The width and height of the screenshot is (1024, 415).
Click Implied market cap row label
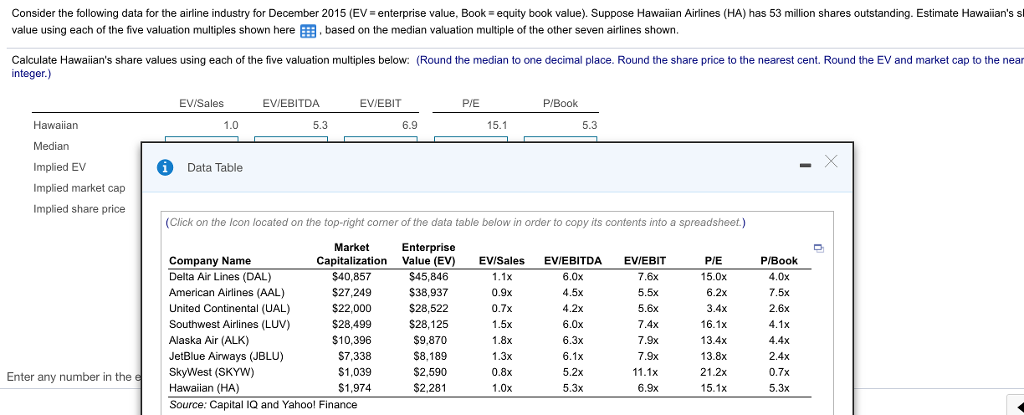click(x=79, y=188)
